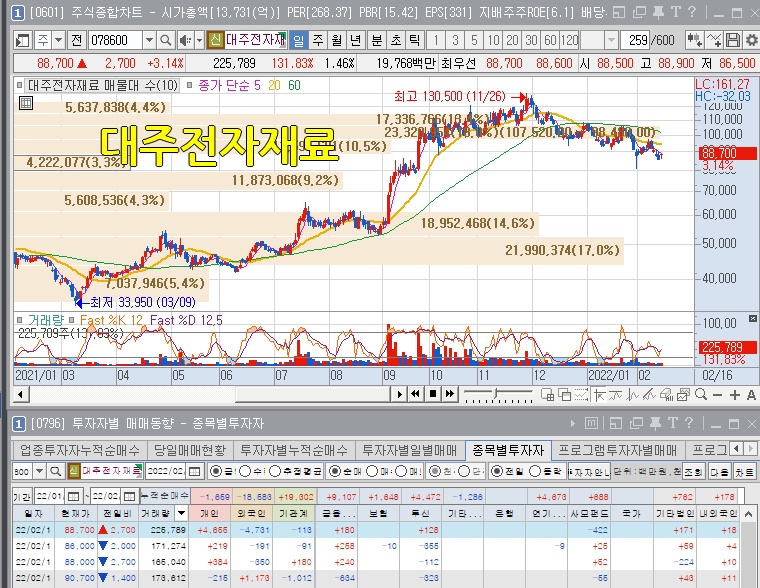Close the volume indicator panel X
The height and width of the screenshot is (588, 760).
click(x=752, y=318)
